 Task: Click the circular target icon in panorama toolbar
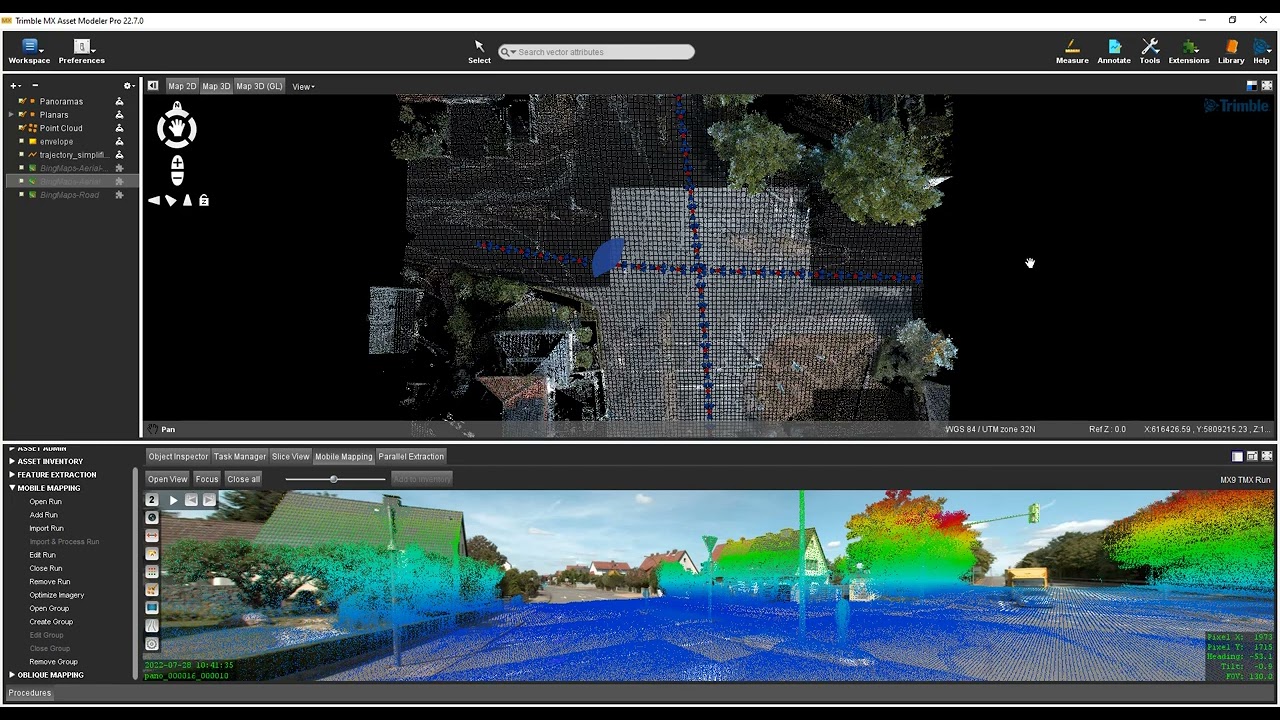click(152, 644)
